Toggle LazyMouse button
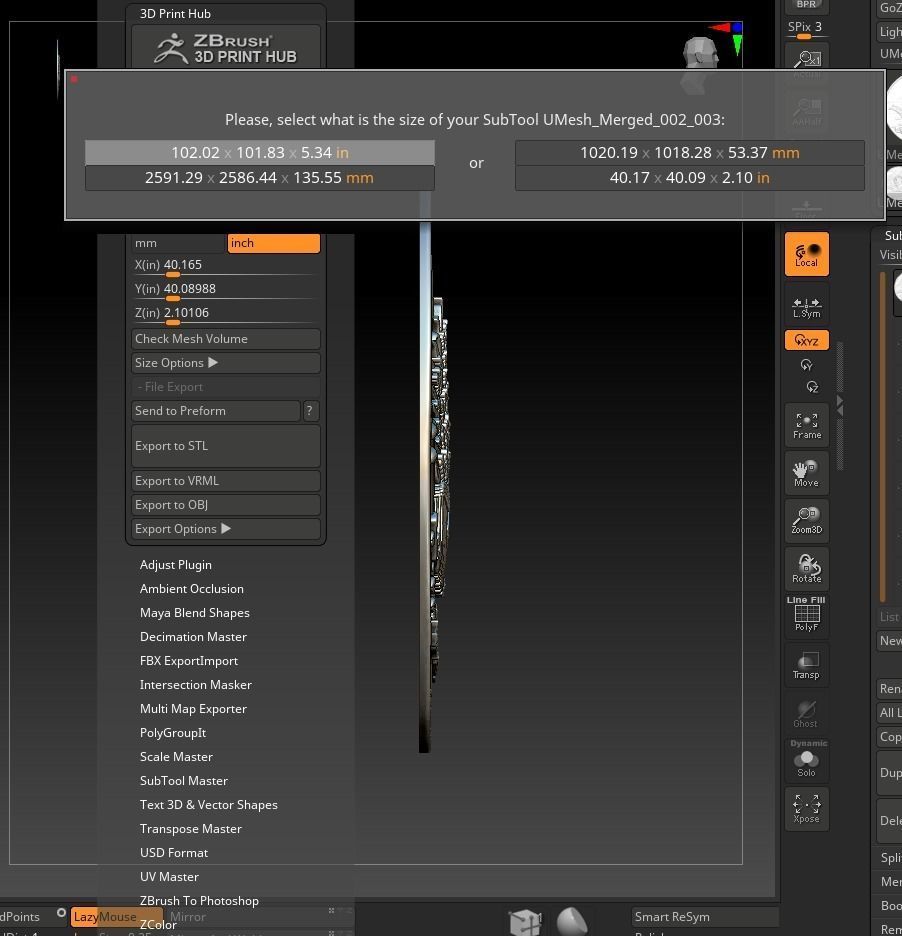Image resolution: width=902 pixels, height=936 pixels. click(x=116, y=917)
